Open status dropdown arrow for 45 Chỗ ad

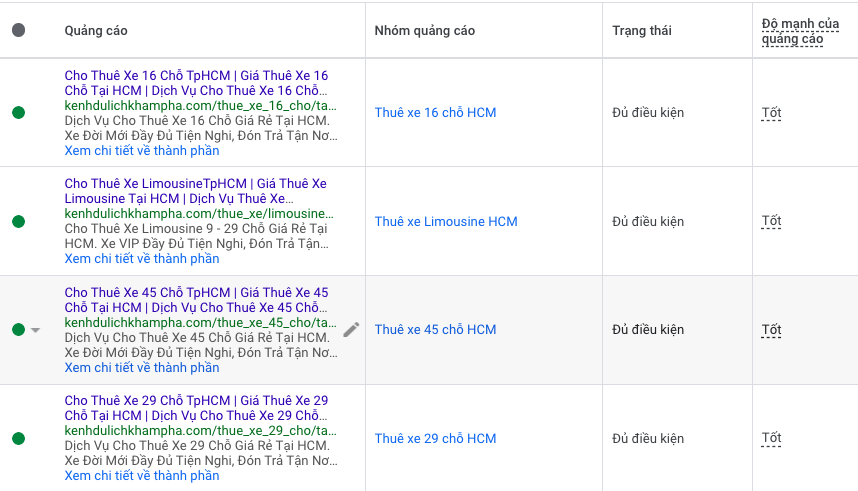tap(36, 330)
